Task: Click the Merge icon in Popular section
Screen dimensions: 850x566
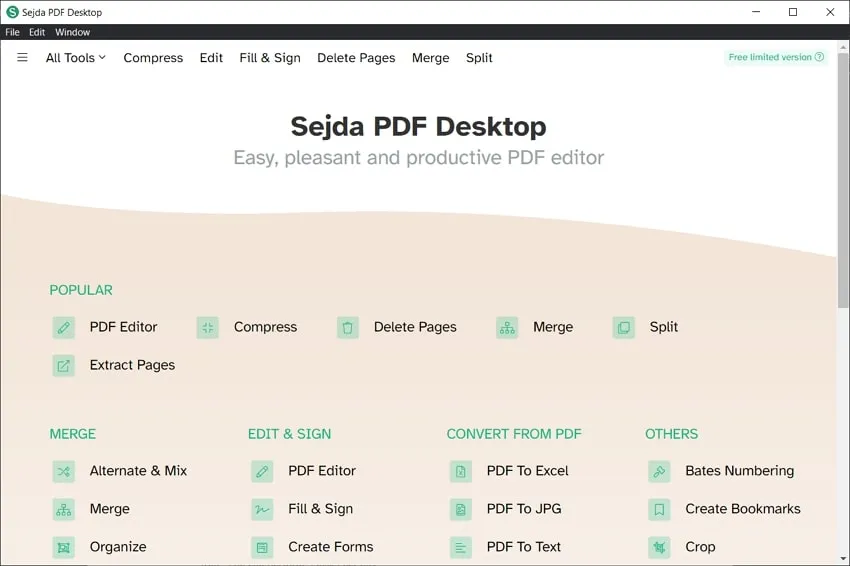Action: pyautogui.click(x=507, y=327)
